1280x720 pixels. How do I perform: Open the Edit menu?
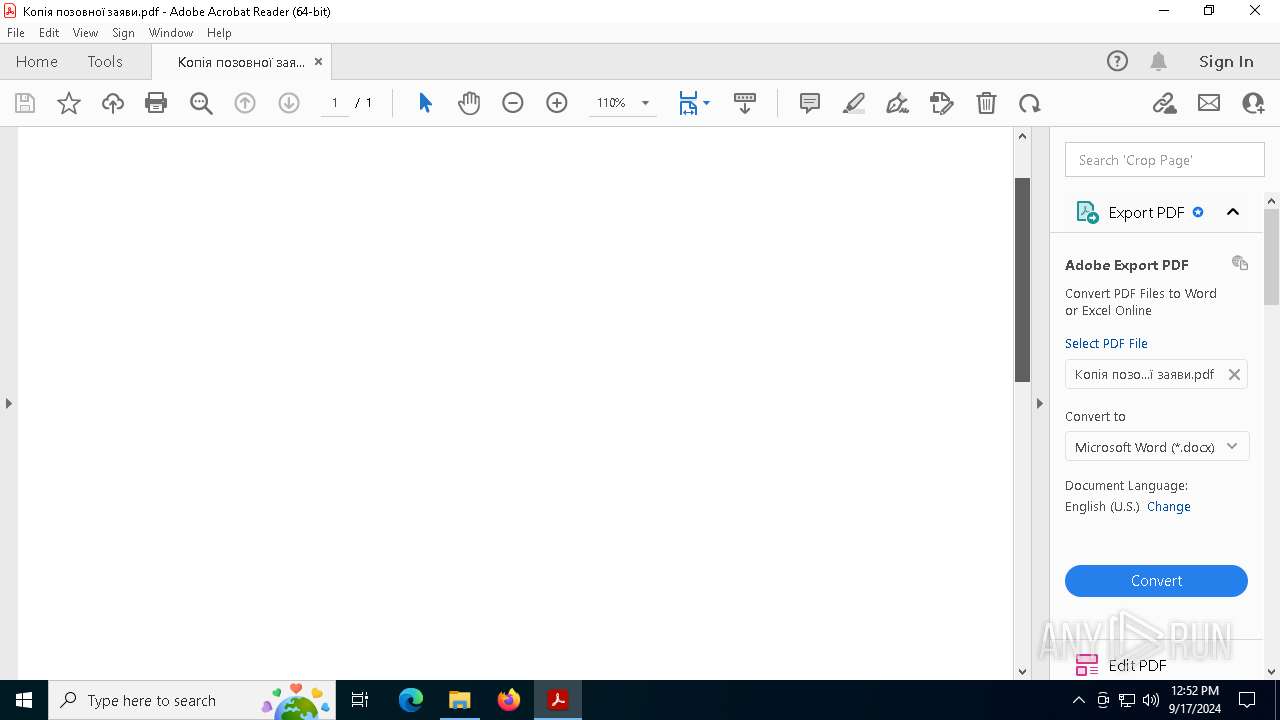pyautogui.click(x=49, y=33)
